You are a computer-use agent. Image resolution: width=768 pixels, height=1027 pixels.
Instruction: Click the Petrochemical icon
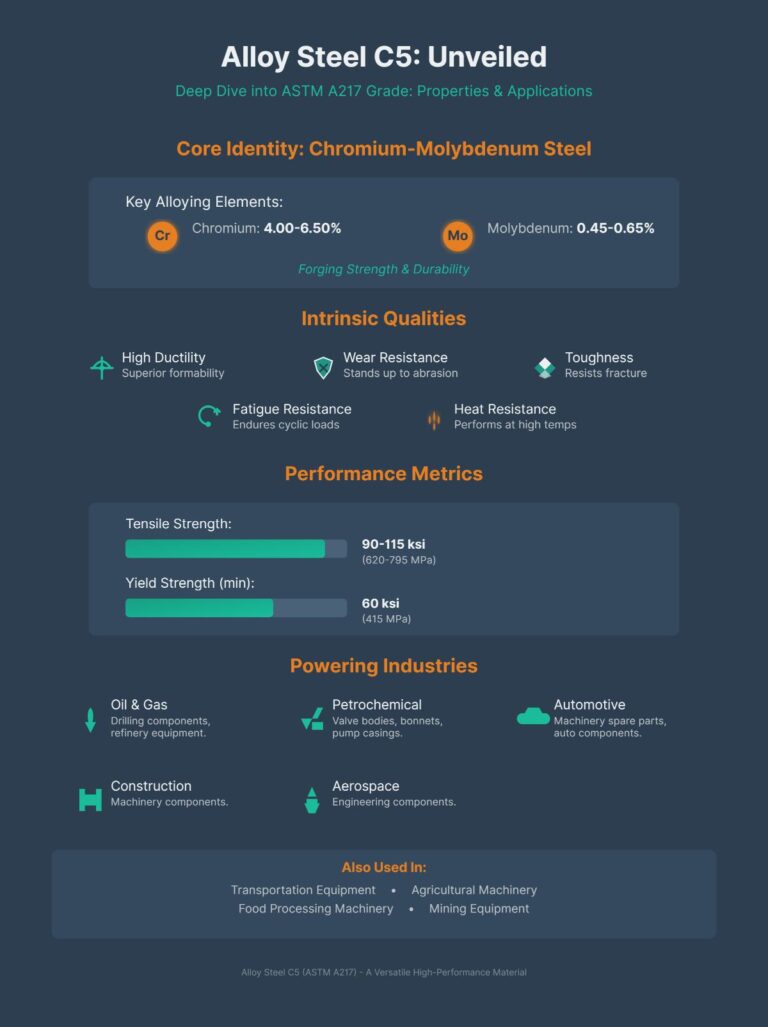[x=311, y=719]
